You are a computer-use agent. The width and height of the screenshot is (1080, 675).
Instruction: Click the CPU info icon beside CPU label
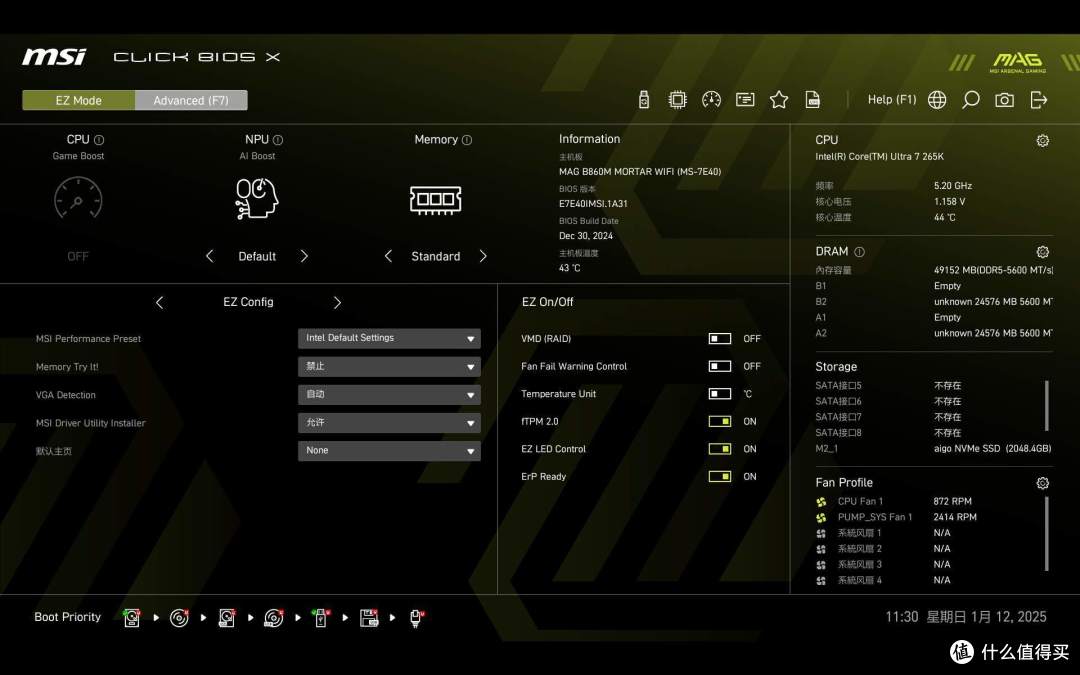[x=99, y=140]
